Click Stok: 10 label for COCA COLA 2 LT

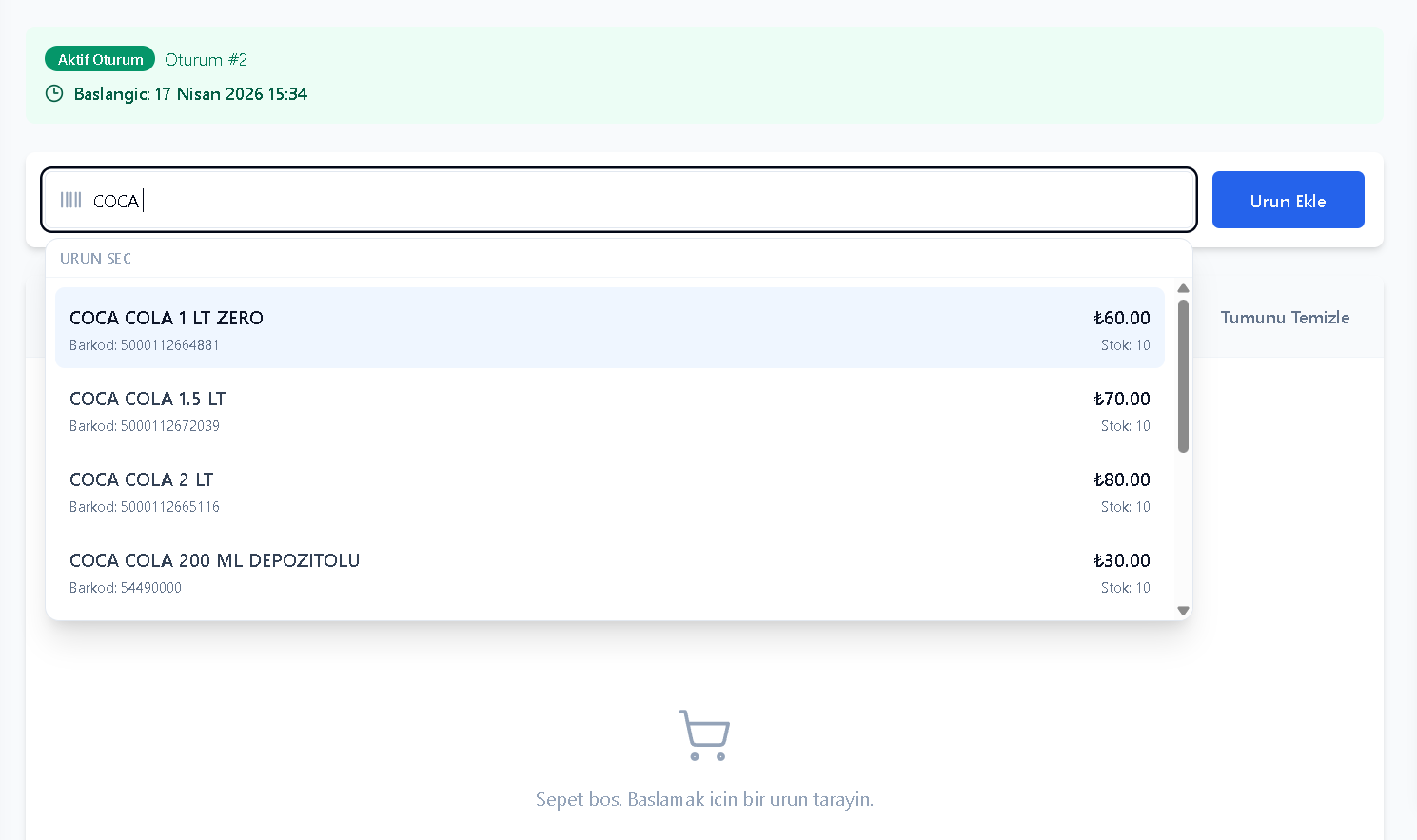[1125, 507]
